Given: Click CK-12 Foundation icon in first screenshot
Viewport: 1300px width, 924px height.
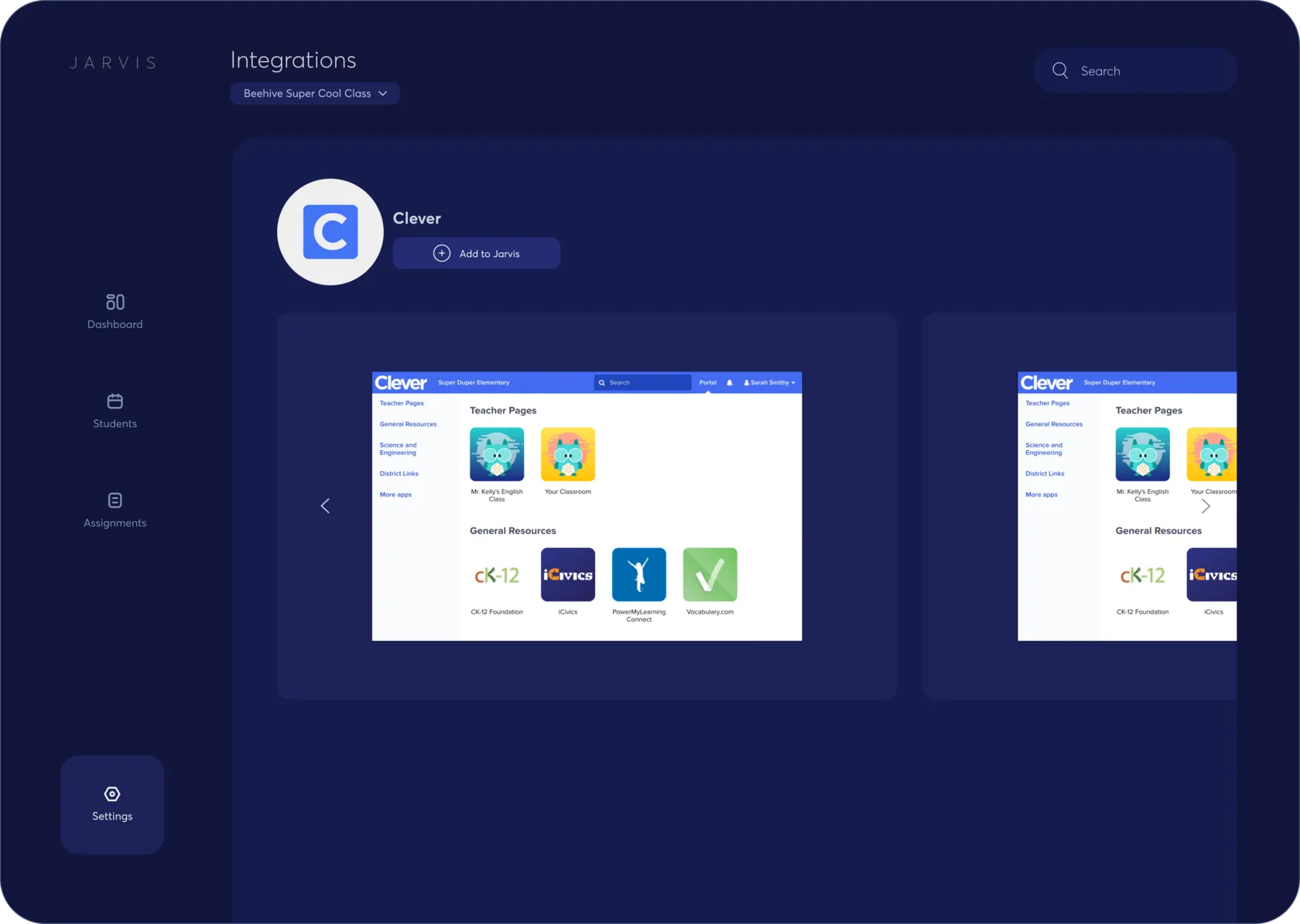Looking at the screenshot, I should [x=497, y=575].
